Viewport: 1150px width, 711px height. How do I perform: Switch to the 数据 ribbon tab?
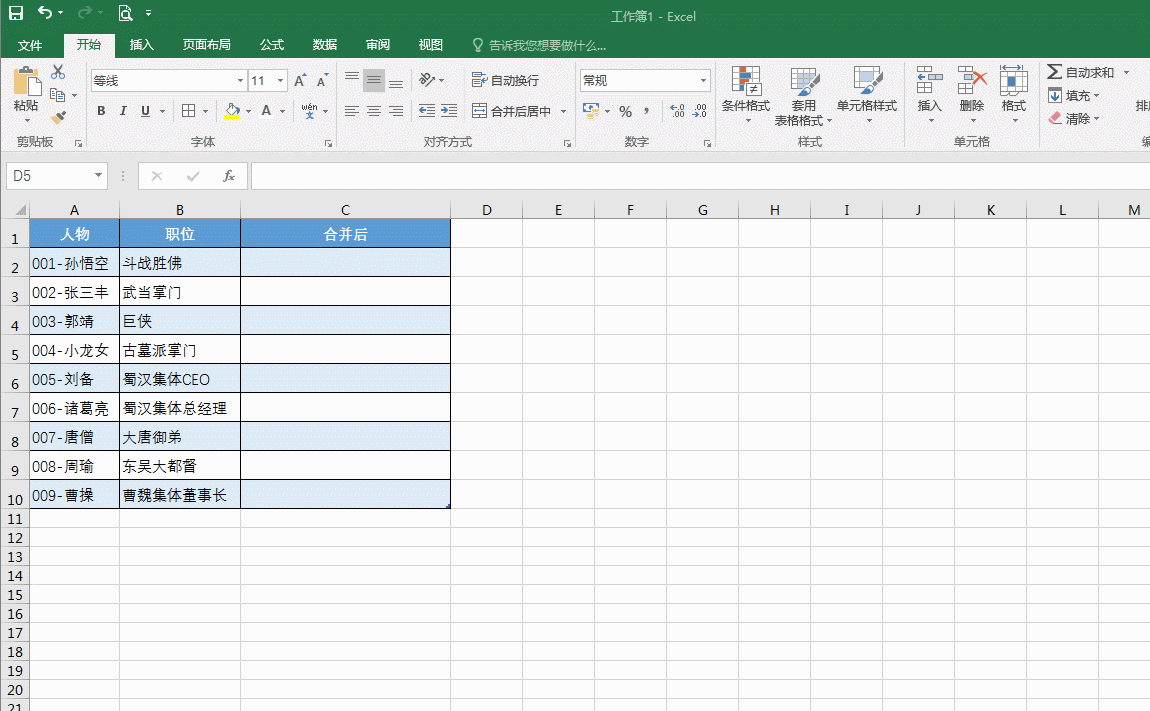325,45
